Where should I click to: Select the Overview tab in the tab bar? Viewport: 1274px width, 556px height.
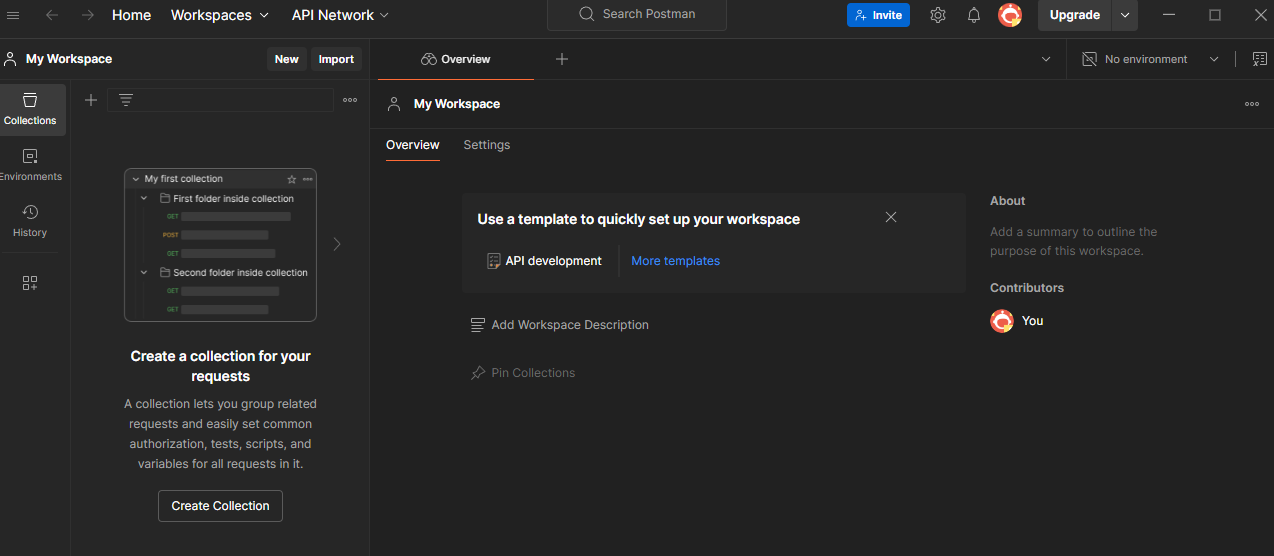tap(456, 59)
